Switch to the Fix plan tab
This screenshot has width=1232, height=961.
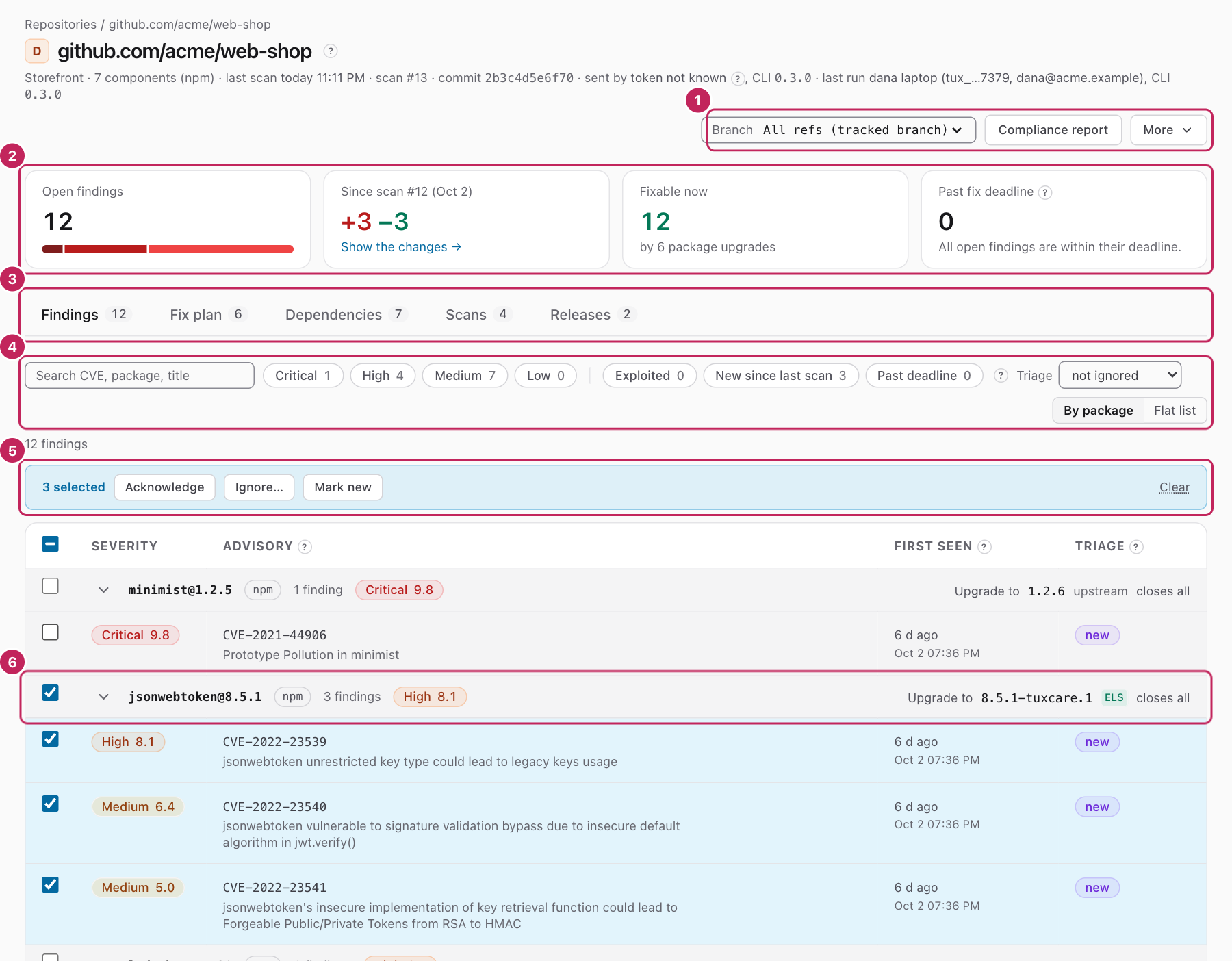(x=208, y=315)
